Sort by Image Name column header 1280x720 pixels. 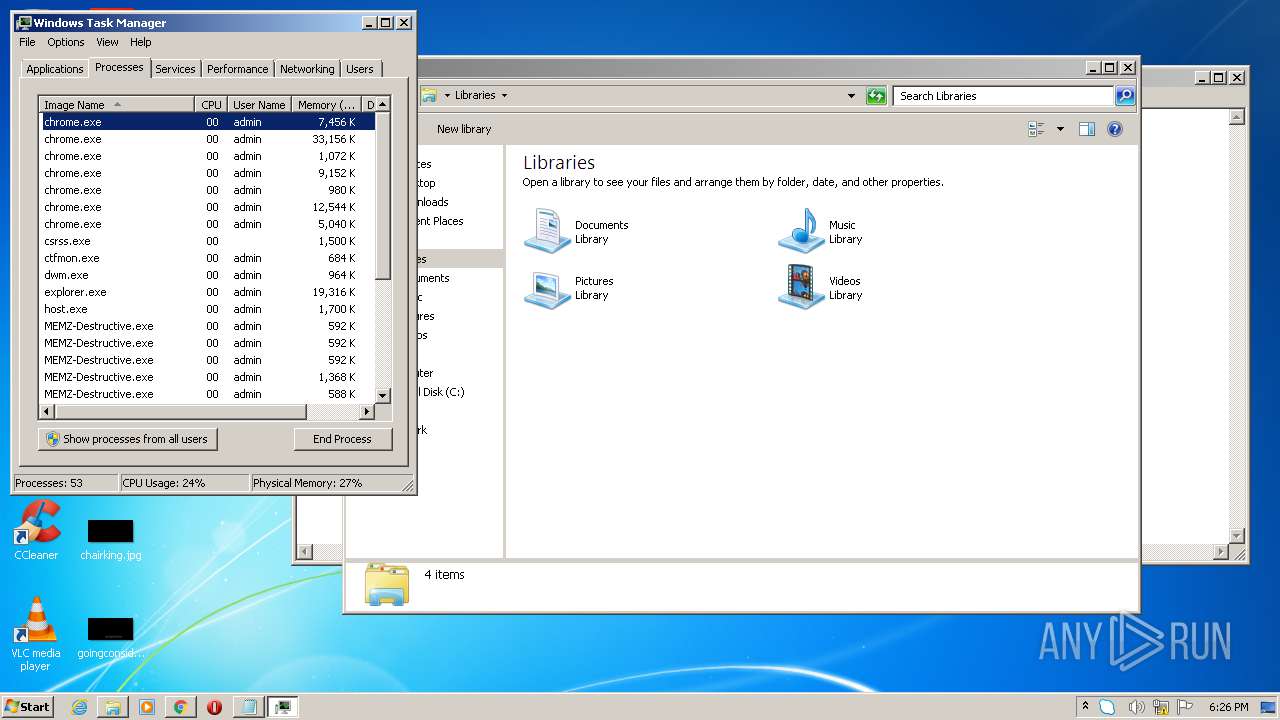click(117, 105)
